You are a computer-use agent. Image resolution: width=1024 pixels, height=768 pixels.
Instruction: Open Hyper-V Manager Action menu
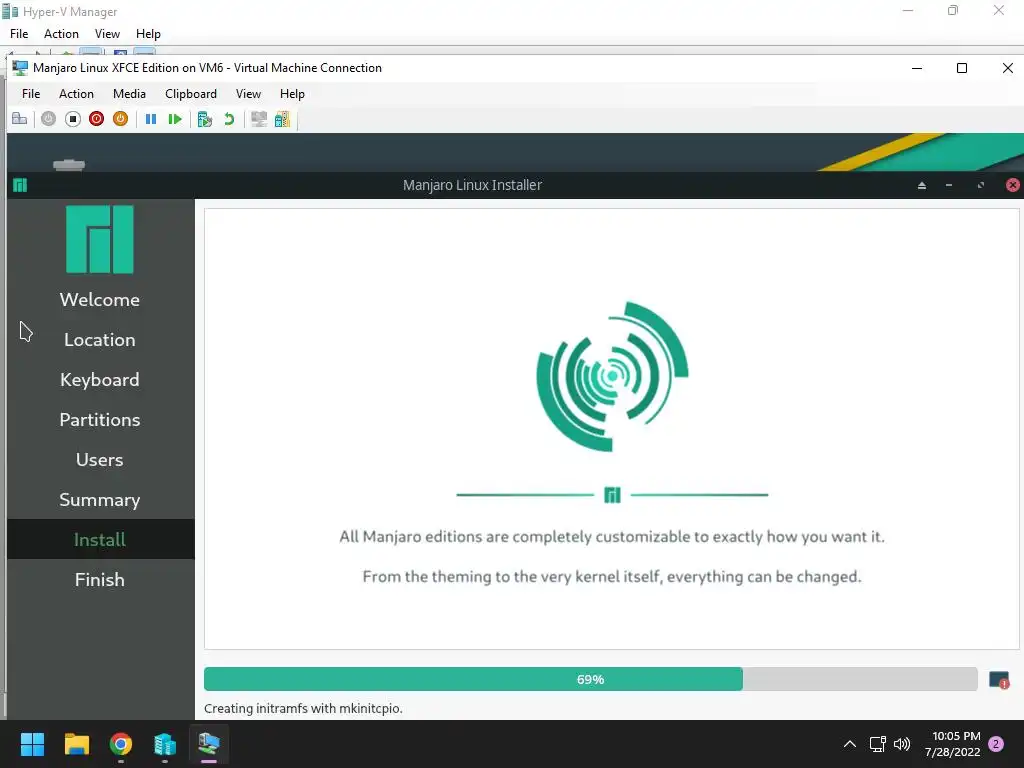pos(61,34)
